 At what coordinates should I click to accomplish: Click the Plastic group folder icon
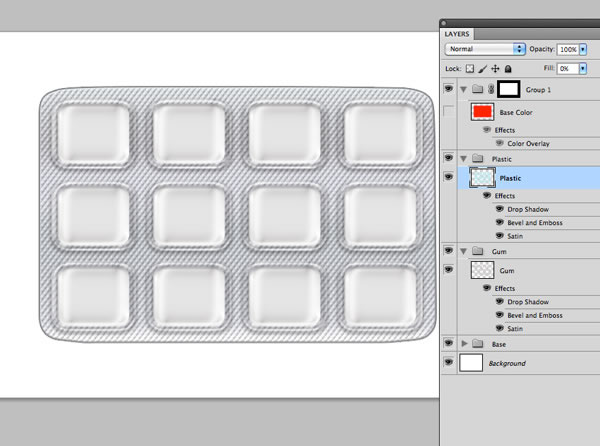tap(477, 158)
